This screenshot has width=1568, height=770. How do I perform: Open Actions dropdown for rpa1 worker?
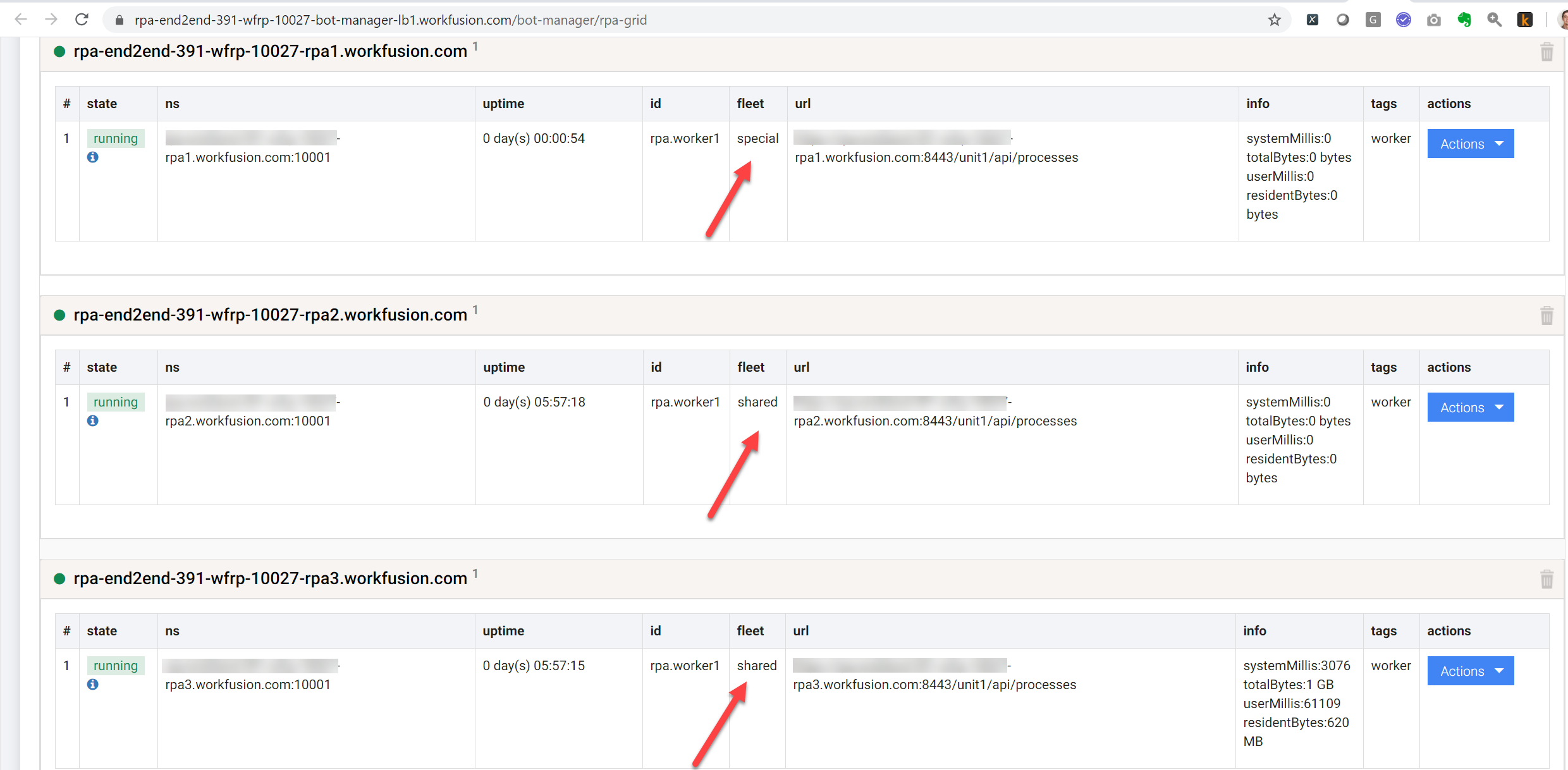(x=1471, y=144)
